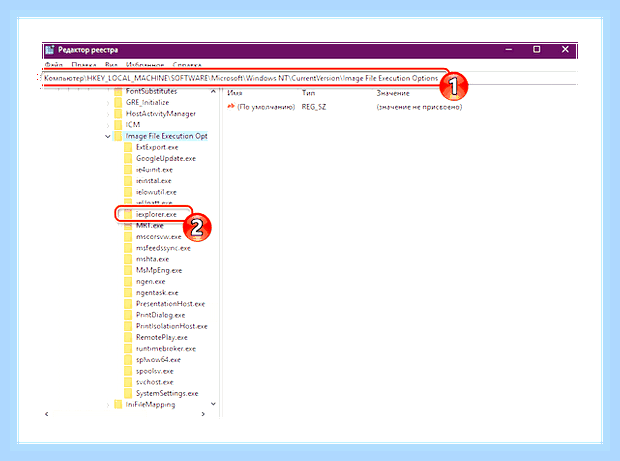
Task: Select the SystemSettings.exe key
Action: coord(167,393)
